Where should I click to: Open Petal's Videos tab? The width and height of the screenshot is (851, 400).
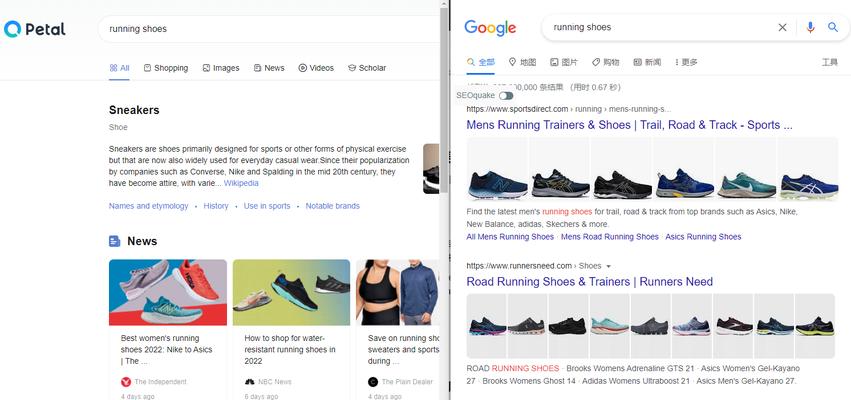tap(316, 68)
